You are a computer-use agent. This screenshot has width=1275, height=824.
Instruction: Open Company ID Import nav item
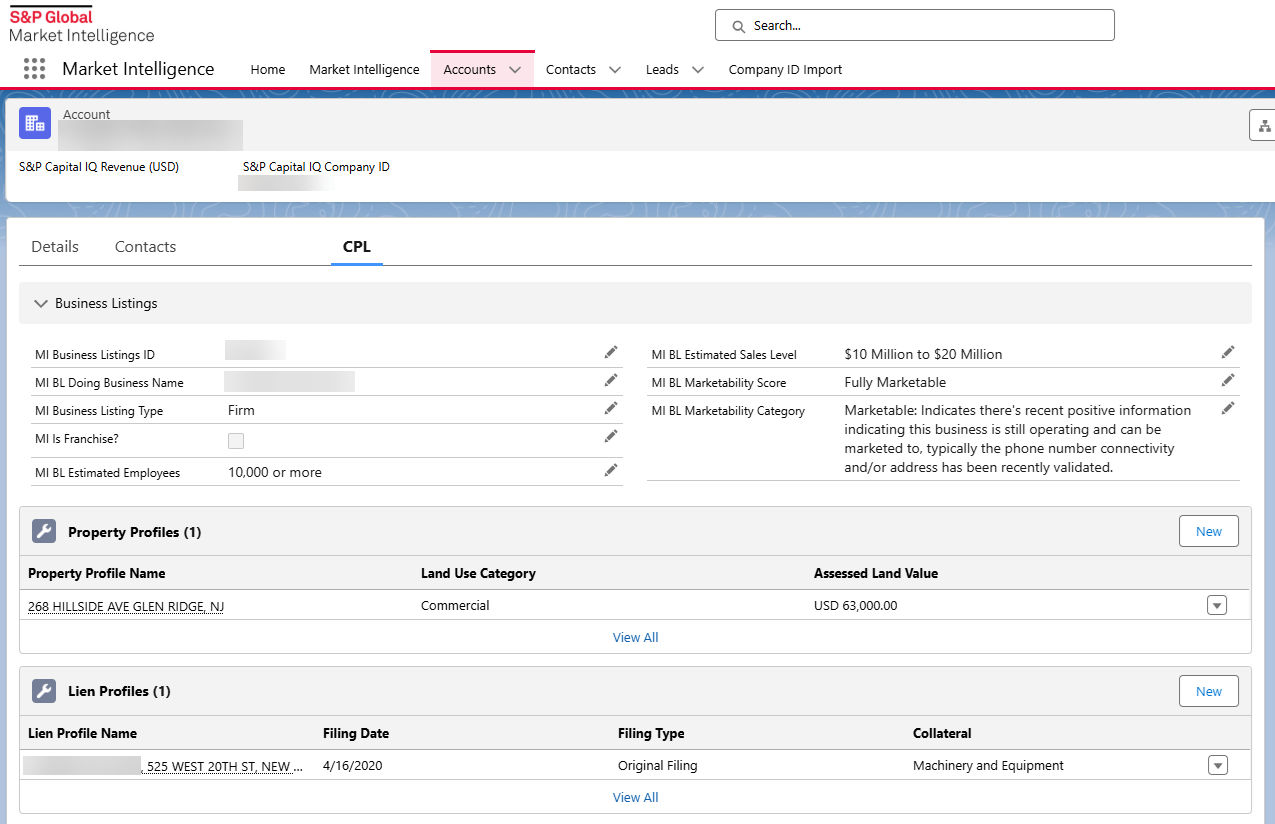coord(785,70)
